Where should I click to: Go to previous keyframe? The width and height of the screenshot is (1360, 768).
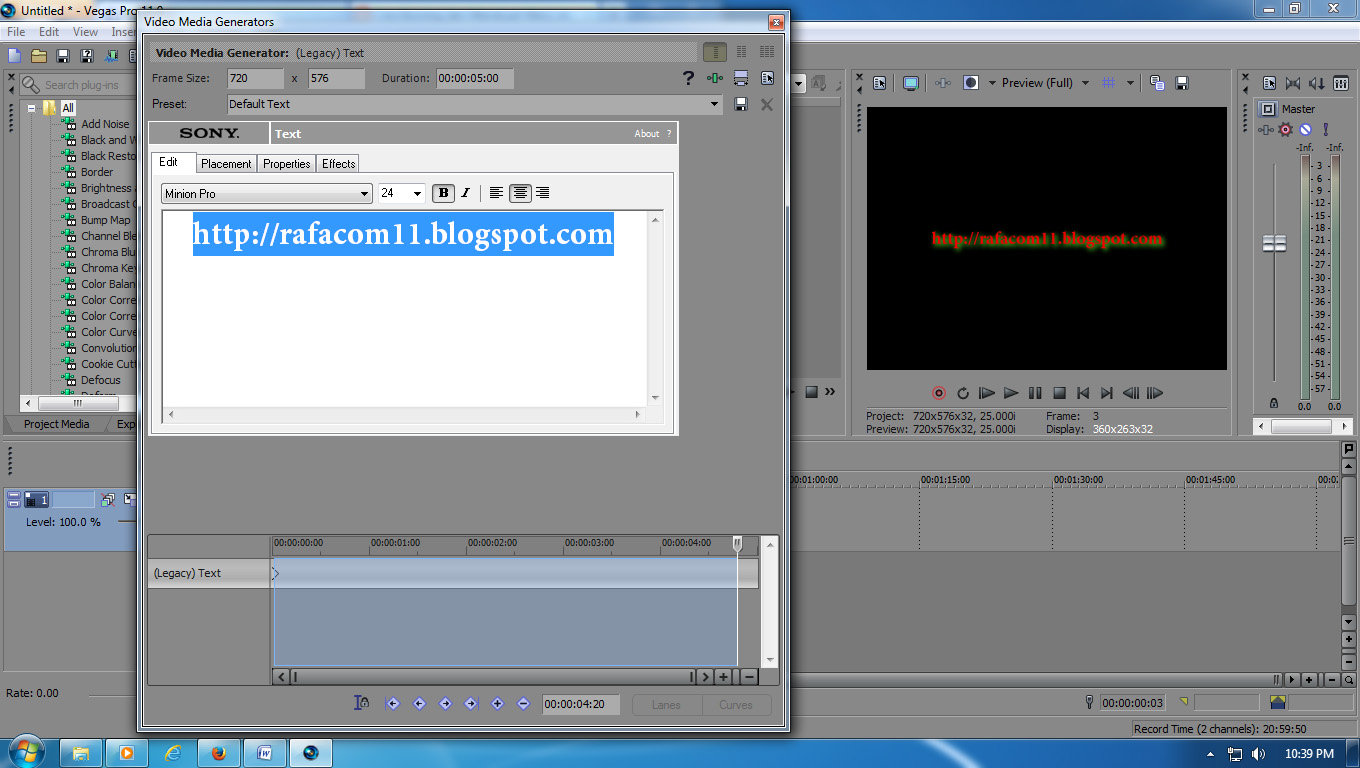(x=419, y=704)
